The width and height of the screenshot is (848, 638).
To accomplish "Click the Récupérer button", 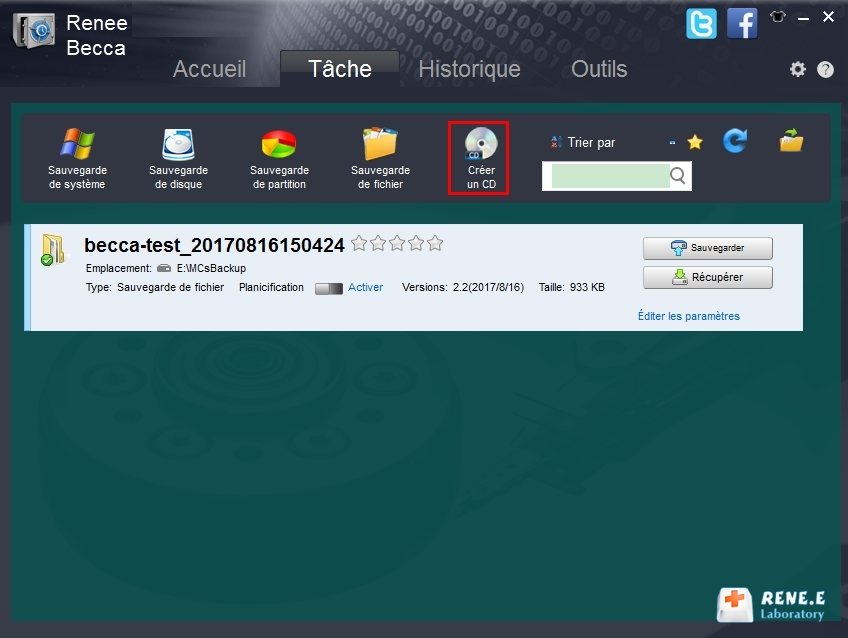I will tap(708, 277).
